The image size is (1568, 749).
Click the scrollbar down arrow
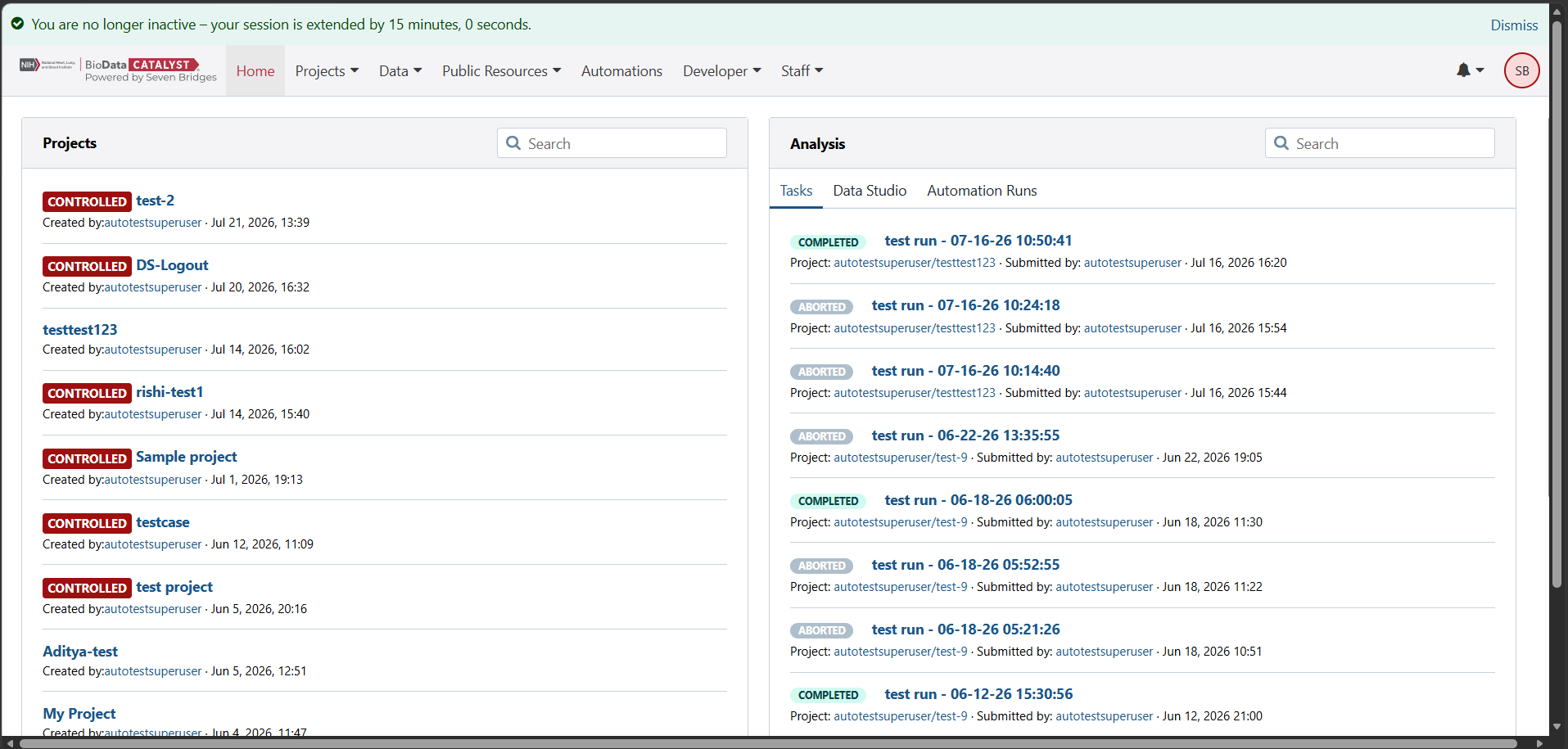pos(1557,727)
